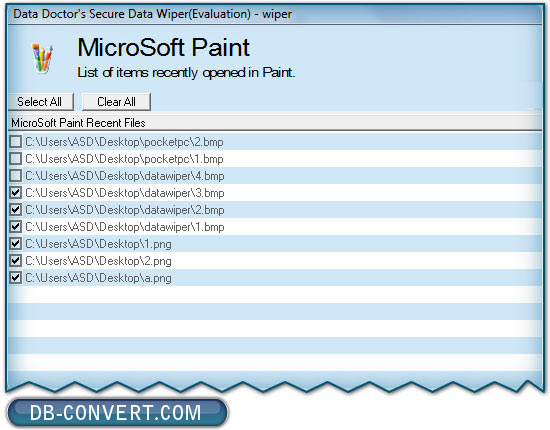Click the Data Doctor's Secure Data Wiper title bar
Image resolution: width=550 pixels, height=430 pixels.
[275, 14]
